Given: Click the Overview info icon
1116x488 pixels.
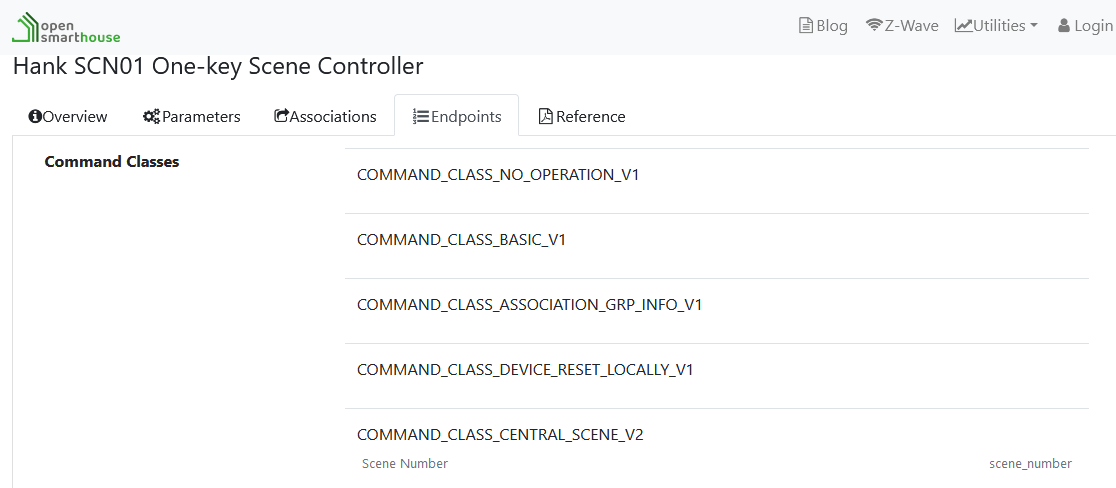Looking at the screenshot, I should (35, 116).
